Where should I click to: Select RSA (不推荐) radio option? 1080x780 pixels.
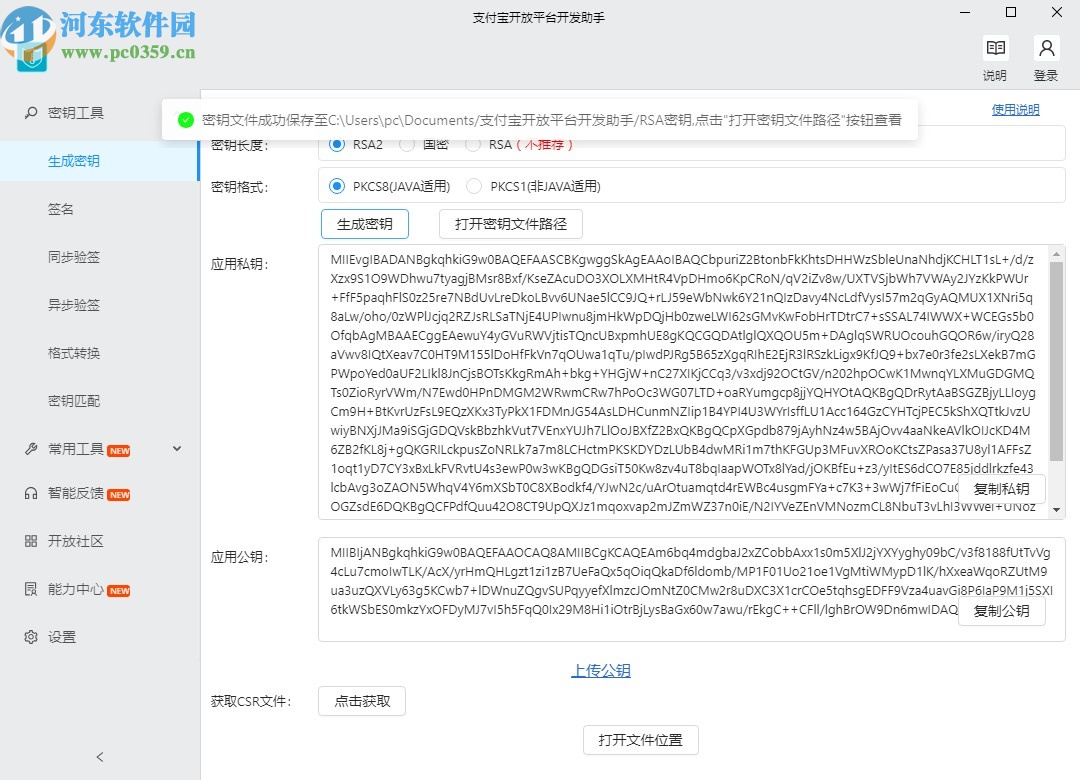pyautogui.click(x=472, y=145)
